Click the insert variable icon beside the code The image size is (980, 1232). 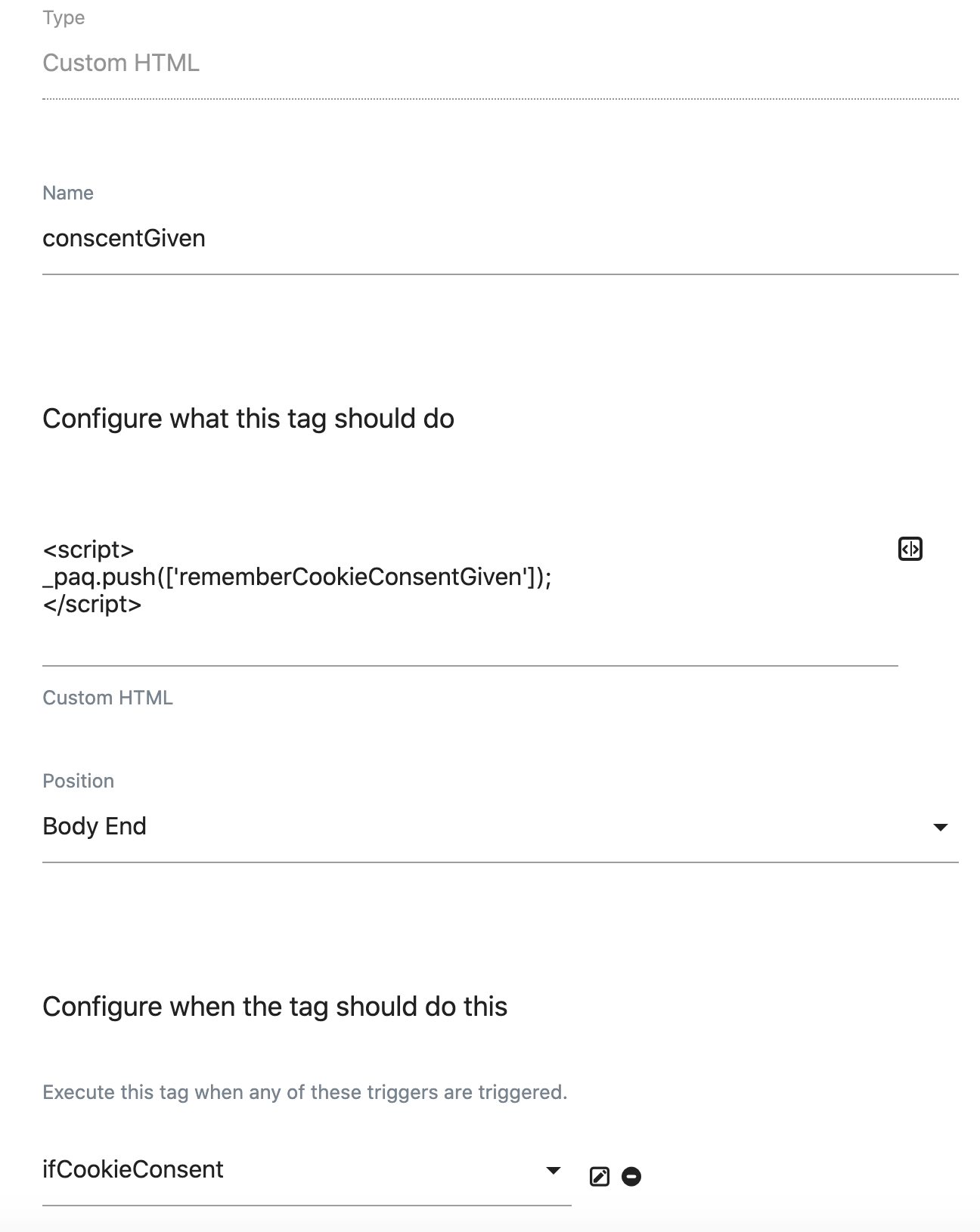(x=910, y=549)
